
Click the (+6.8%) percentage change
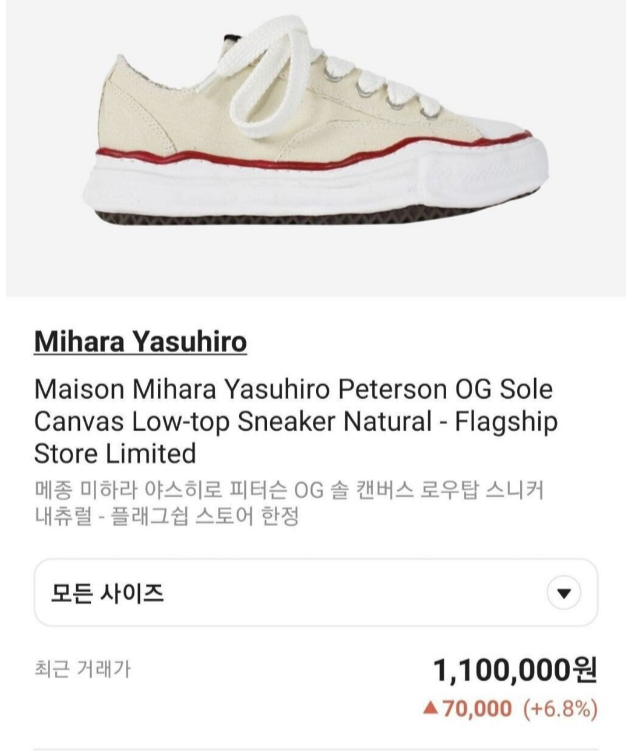coord(560,710)
